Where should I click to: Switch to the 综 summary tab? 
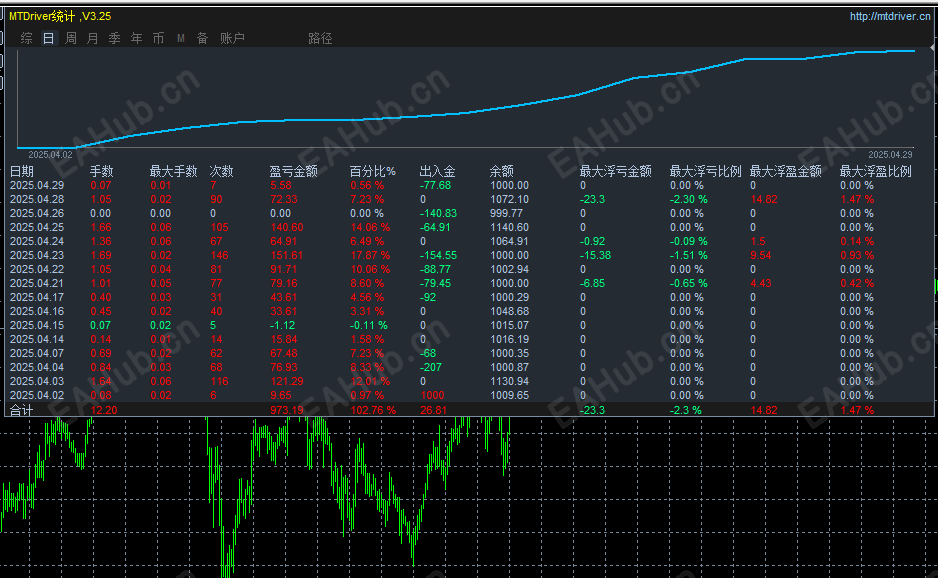click(x=26, y=38)
